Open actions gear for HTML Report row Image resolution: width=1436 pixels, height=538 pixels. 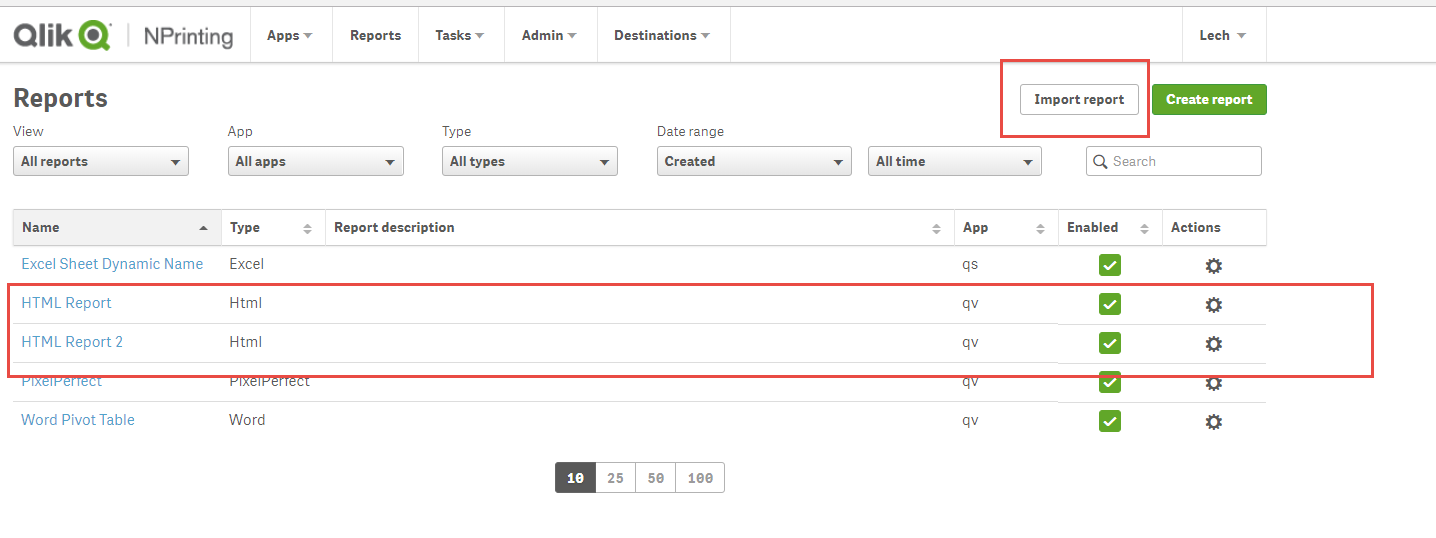coord(1213,305)
